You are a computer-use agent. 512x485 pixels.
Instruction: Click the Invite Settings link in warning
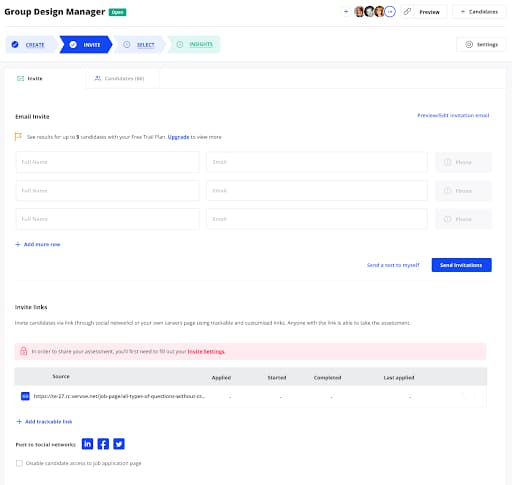coord(206,352)
